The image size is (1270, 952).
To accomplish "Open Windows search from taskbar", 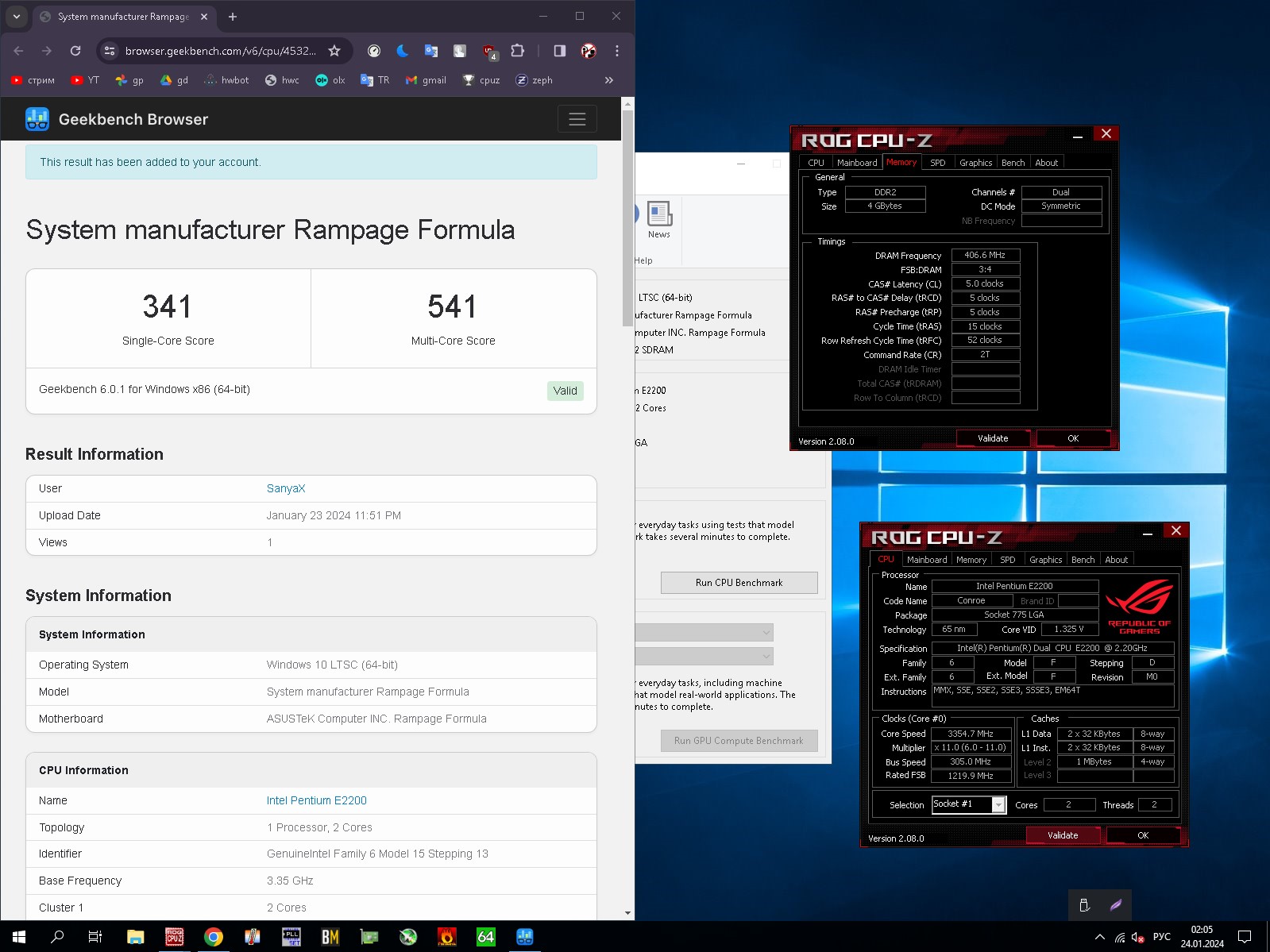I will coord(57,937).
